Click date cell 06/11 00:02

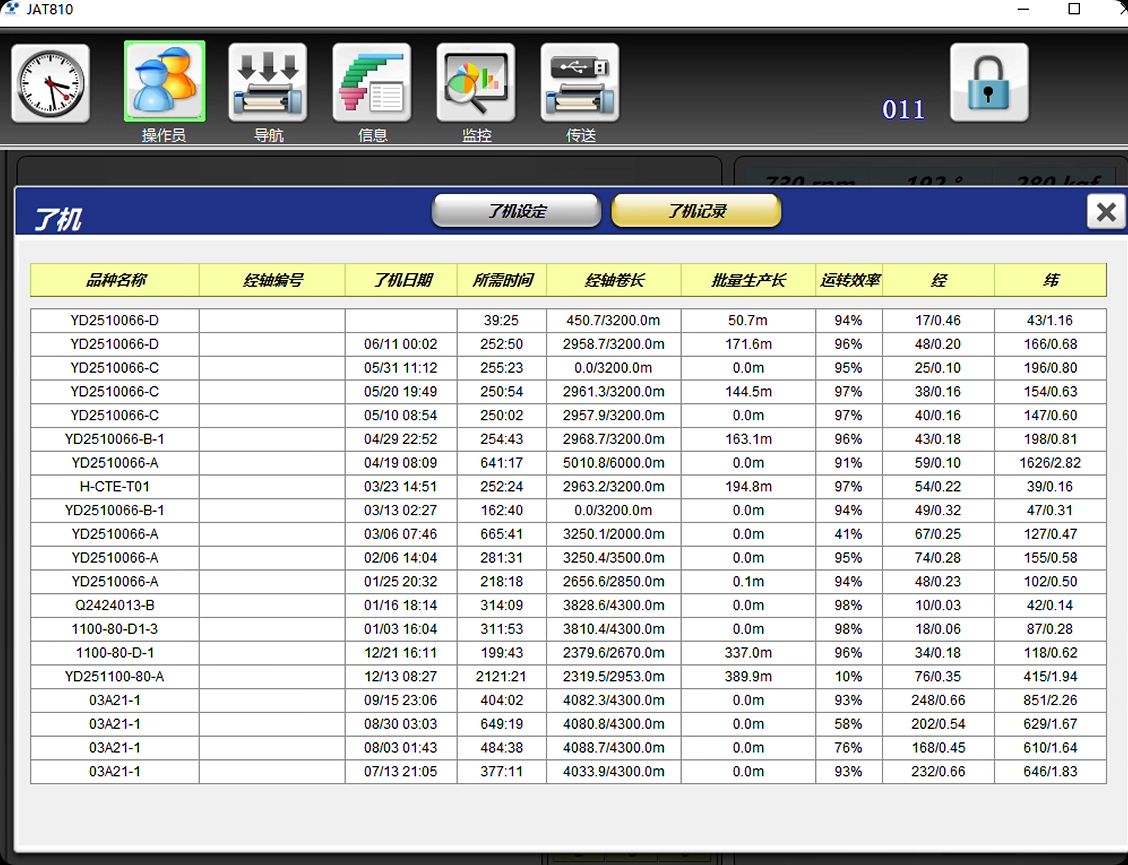coord(401,344)
